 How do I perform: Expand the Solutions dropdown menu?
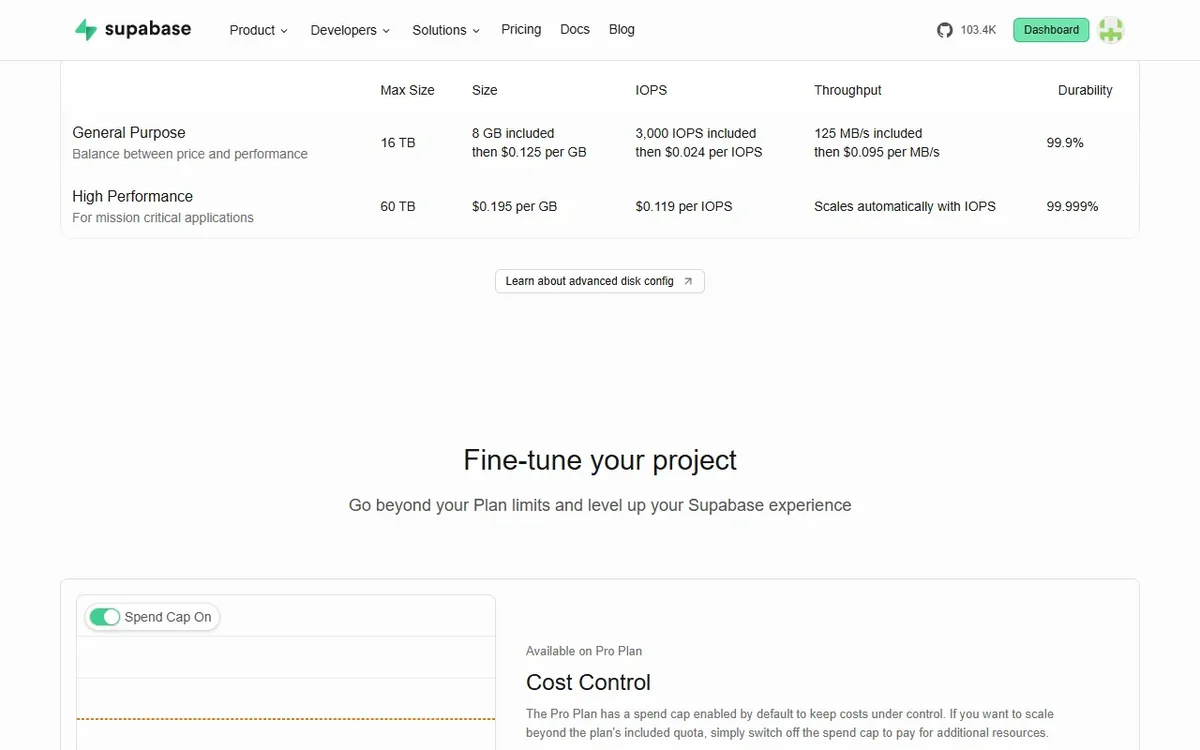coord(446,30)
